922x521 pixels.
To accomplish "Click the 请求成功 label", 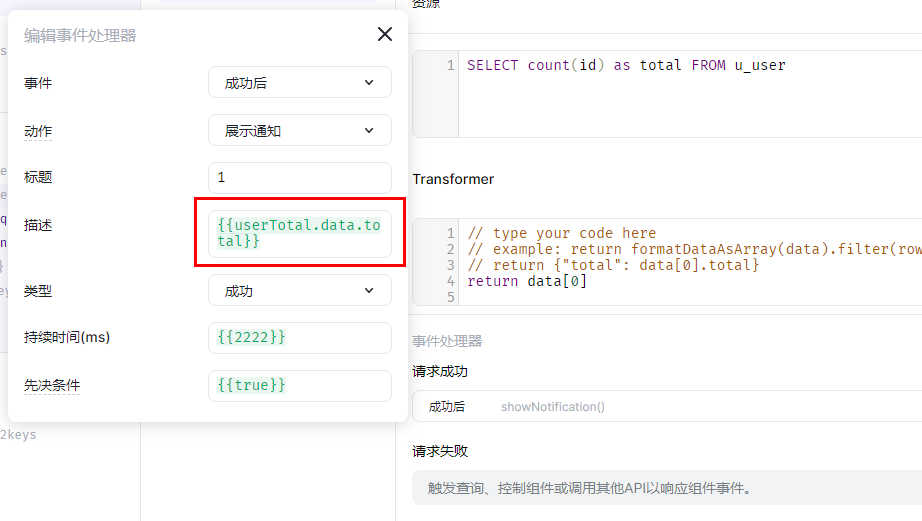I will [440, 371].
